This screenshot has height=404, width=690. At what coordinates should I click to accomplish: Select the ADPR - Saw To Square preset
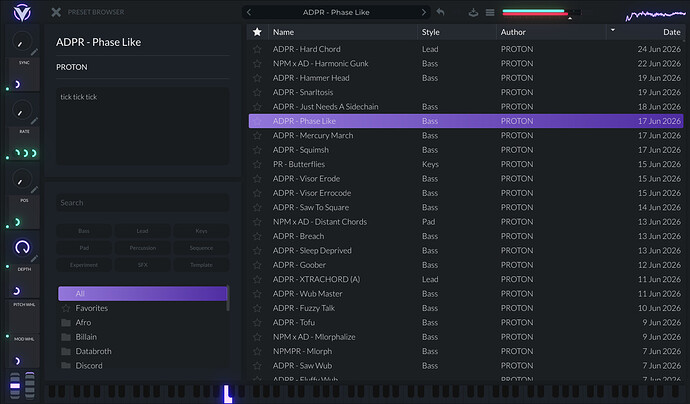[466, 207]
